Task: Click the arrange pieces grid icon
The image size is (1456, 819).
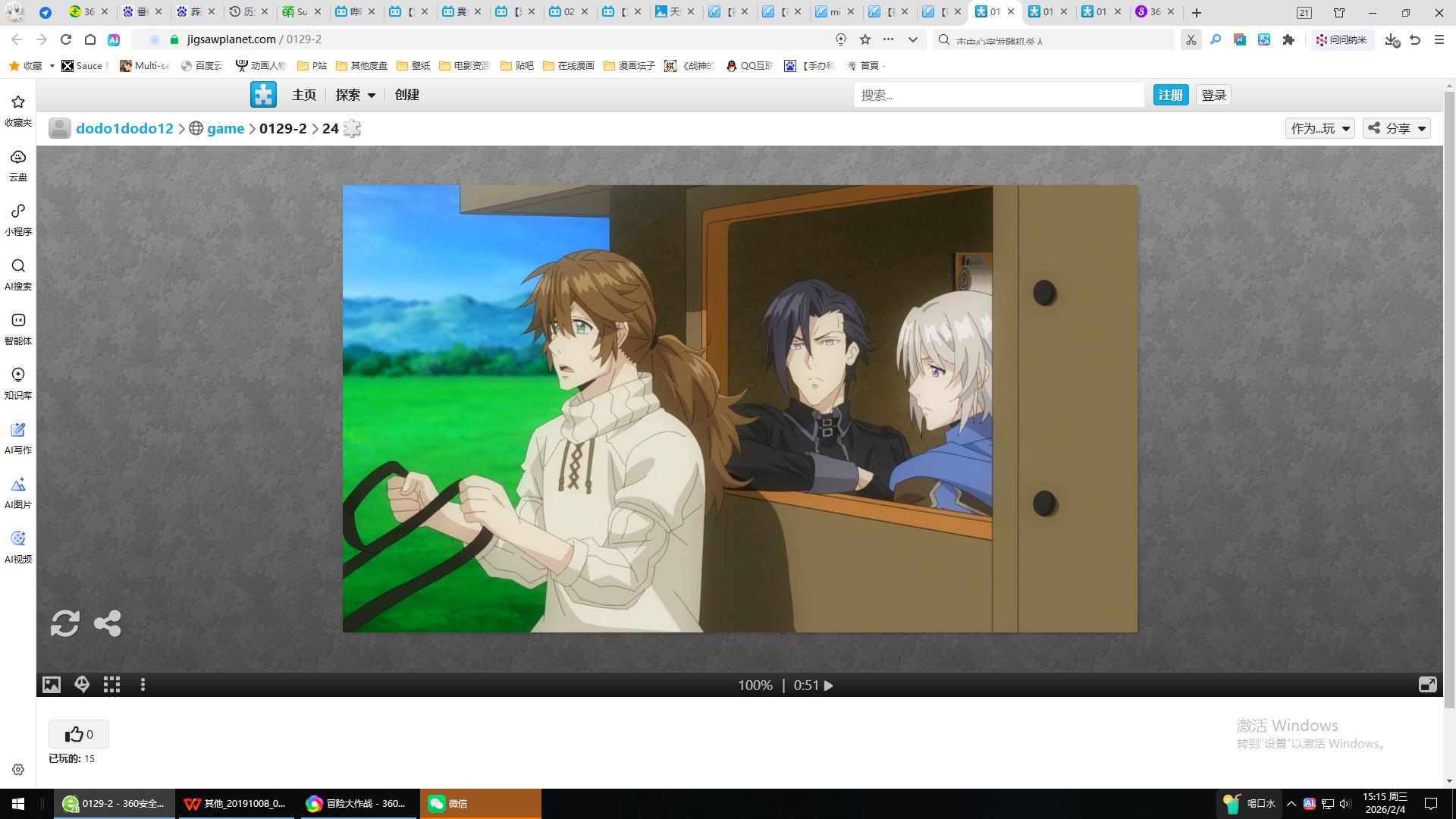Action: [x=112, y=685]
